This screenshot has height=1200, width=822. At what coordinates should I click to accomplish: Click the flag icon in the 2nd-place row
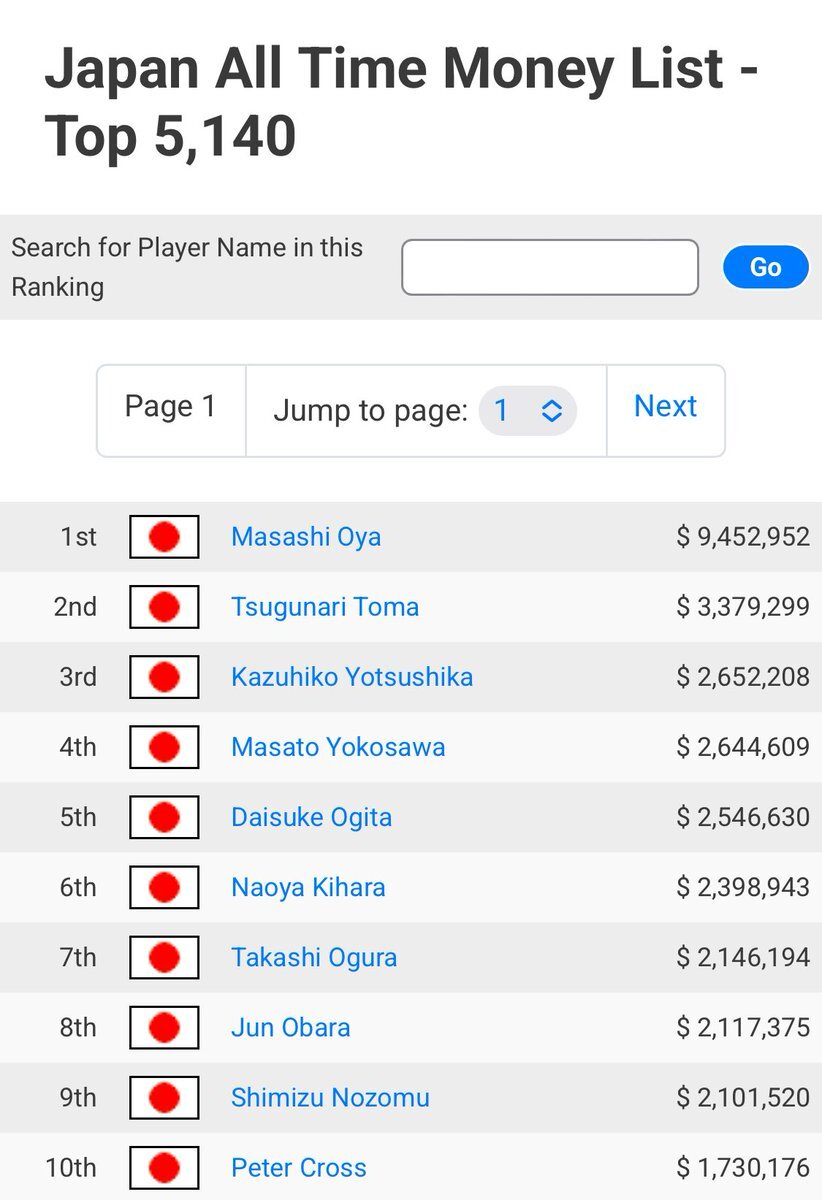point(164,607)
